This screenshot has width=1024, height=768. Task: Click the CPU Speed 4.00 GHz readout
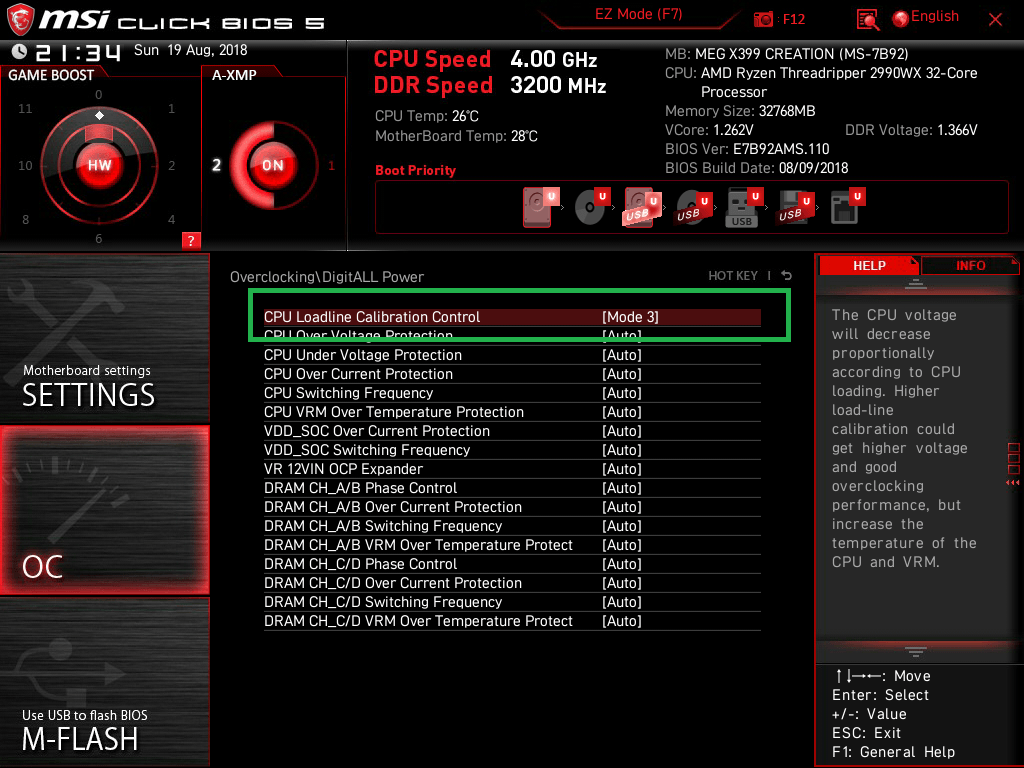(485, 59)
